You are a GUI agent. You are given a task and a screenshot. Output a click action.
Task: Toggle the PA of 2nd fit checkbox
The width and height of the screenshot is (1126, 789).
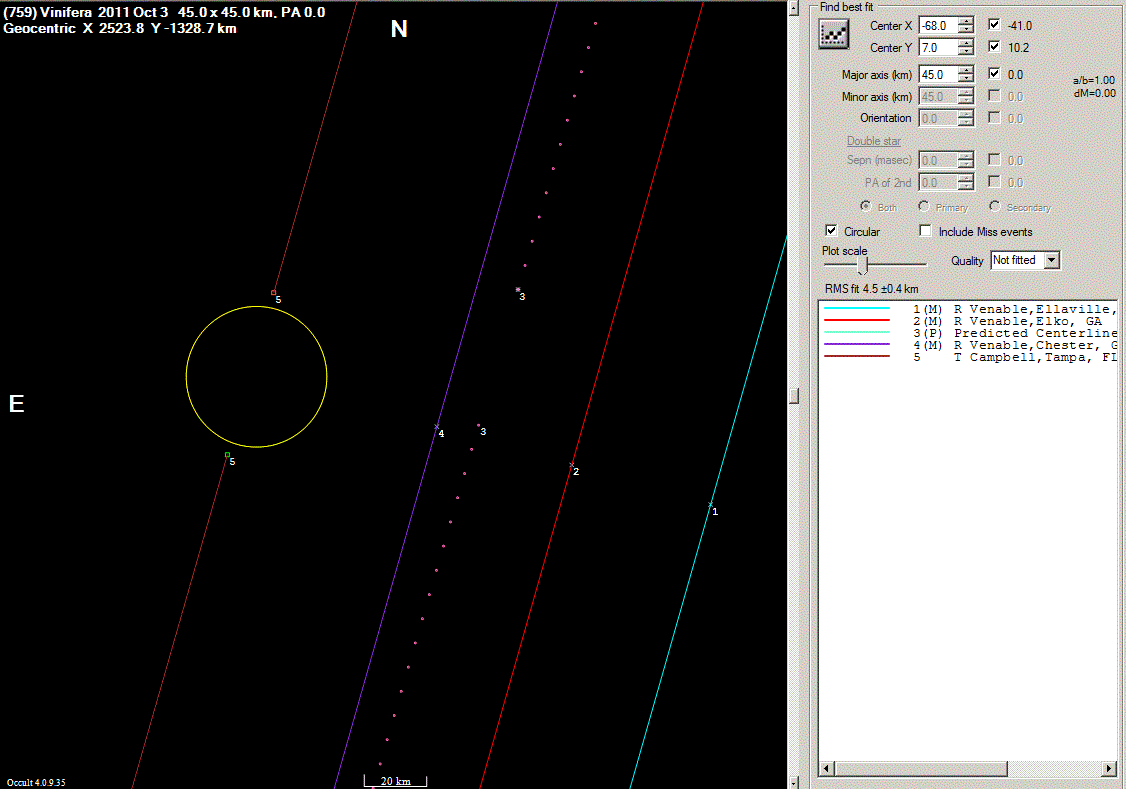point(994,182)
